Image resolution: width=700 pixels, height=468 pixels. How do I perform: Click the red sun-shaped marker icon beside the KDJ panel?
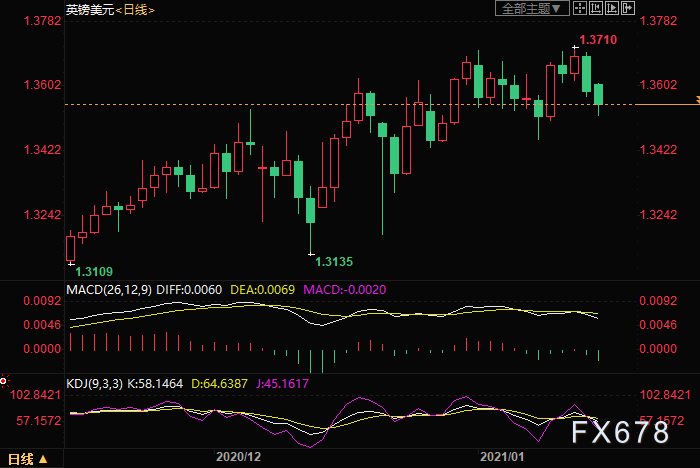coord(4,381)
